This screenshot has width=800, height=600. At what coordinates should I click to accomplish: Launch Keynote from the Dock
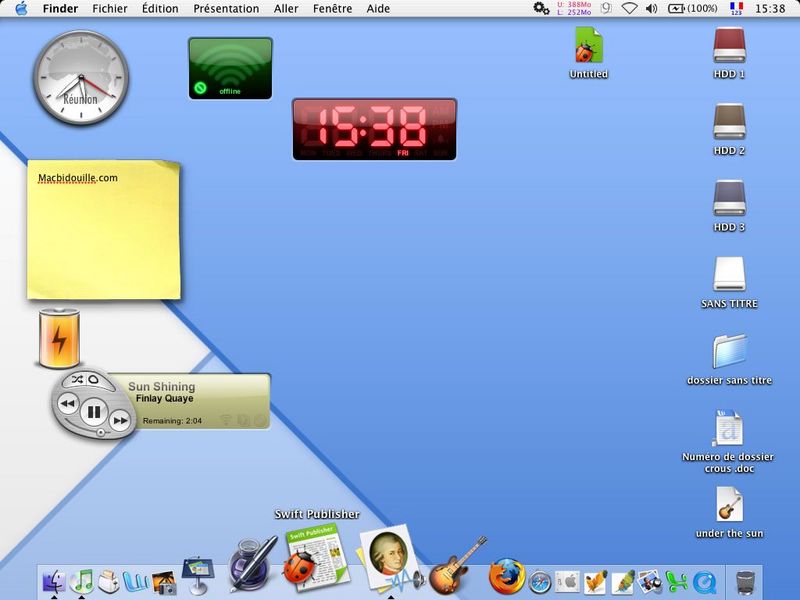[197, 576]
